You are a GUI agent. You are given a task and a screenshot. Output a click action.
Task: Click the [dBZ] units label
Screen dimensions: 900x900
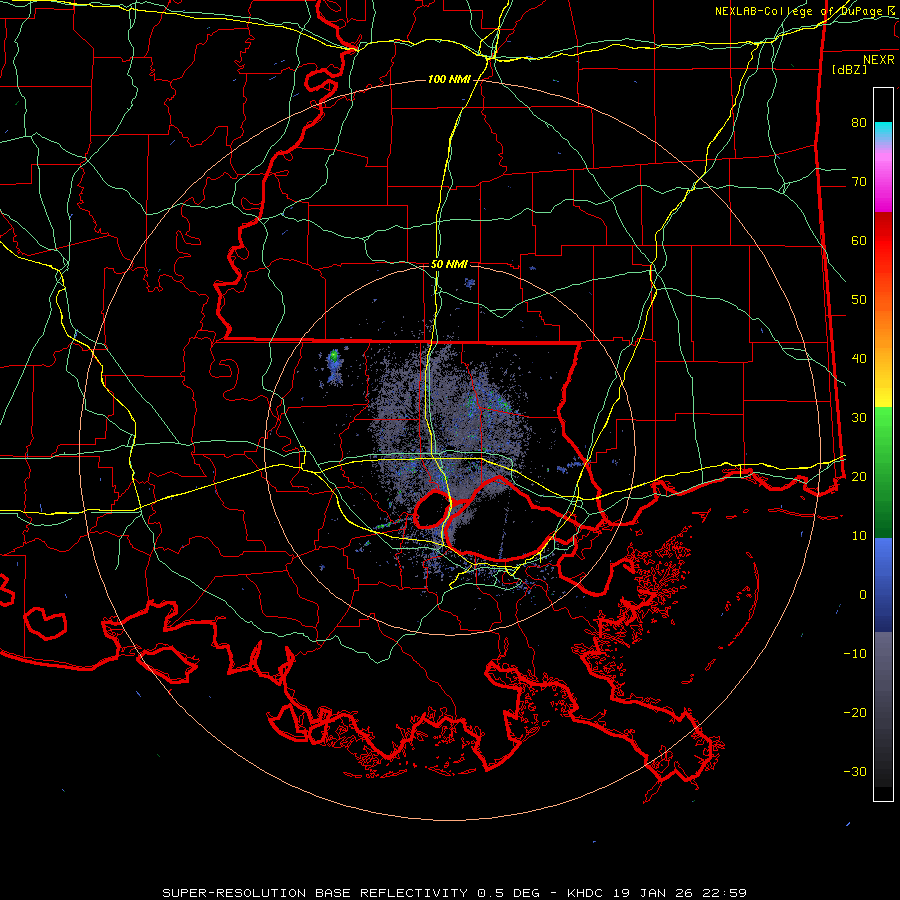[849, 70]
